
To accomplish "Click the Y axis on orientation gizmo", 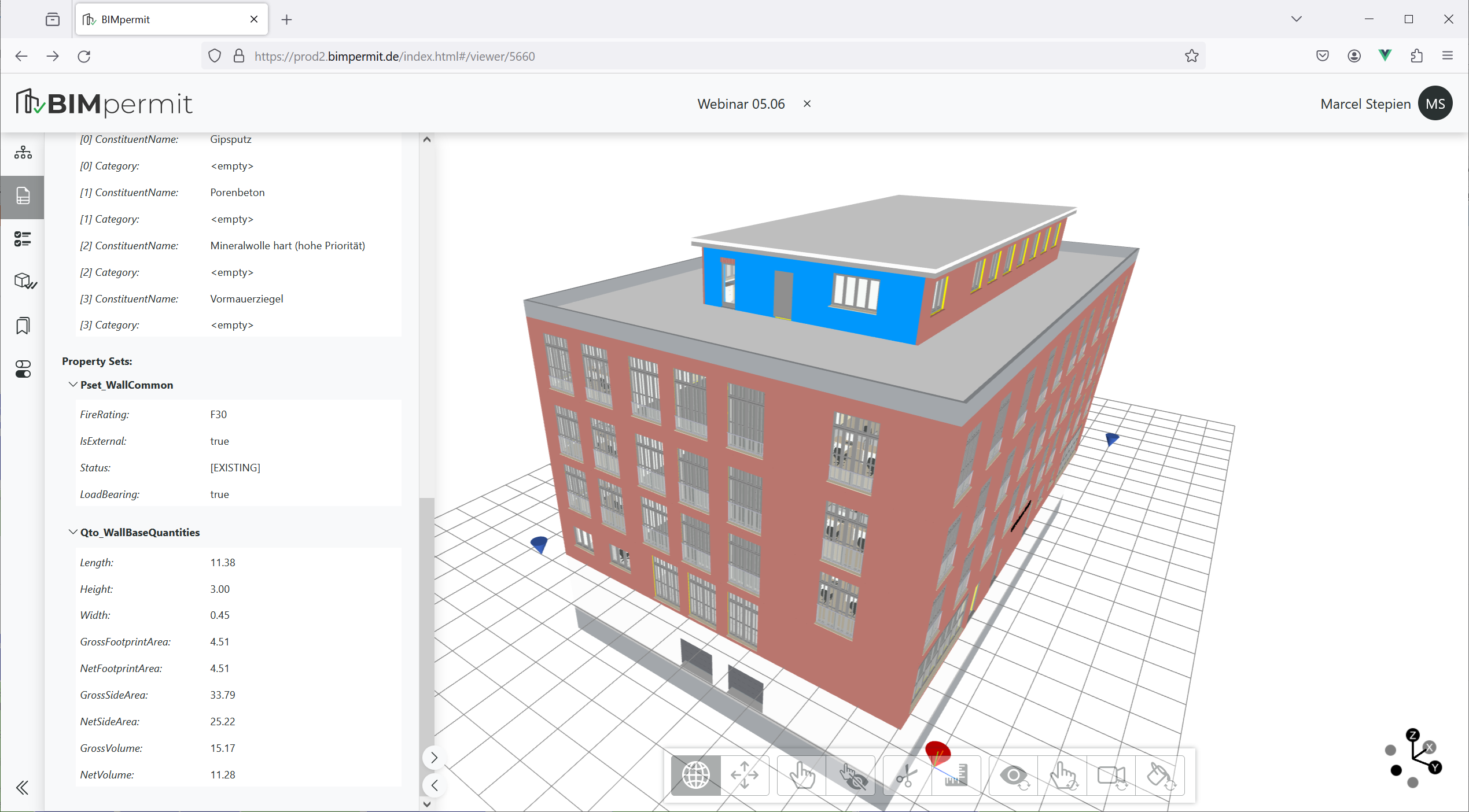I will tap(1435, 767).
